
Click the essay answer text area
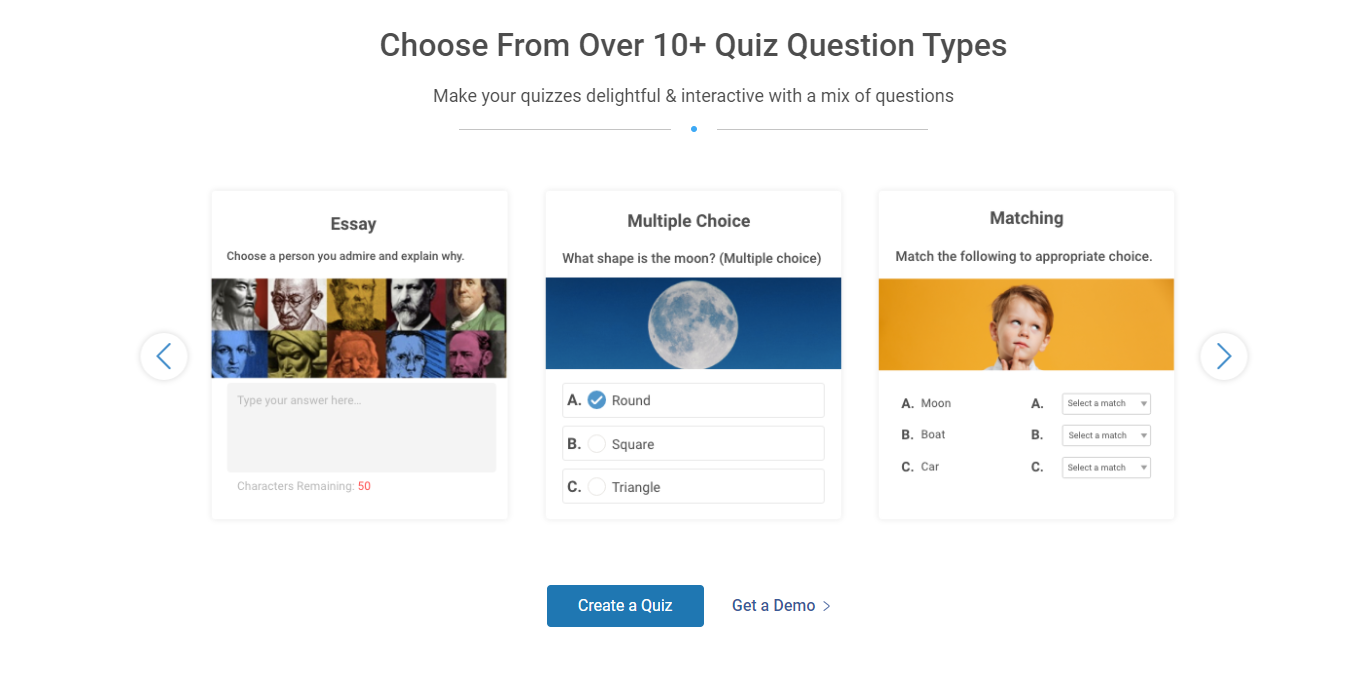click(x=361, y=428)
